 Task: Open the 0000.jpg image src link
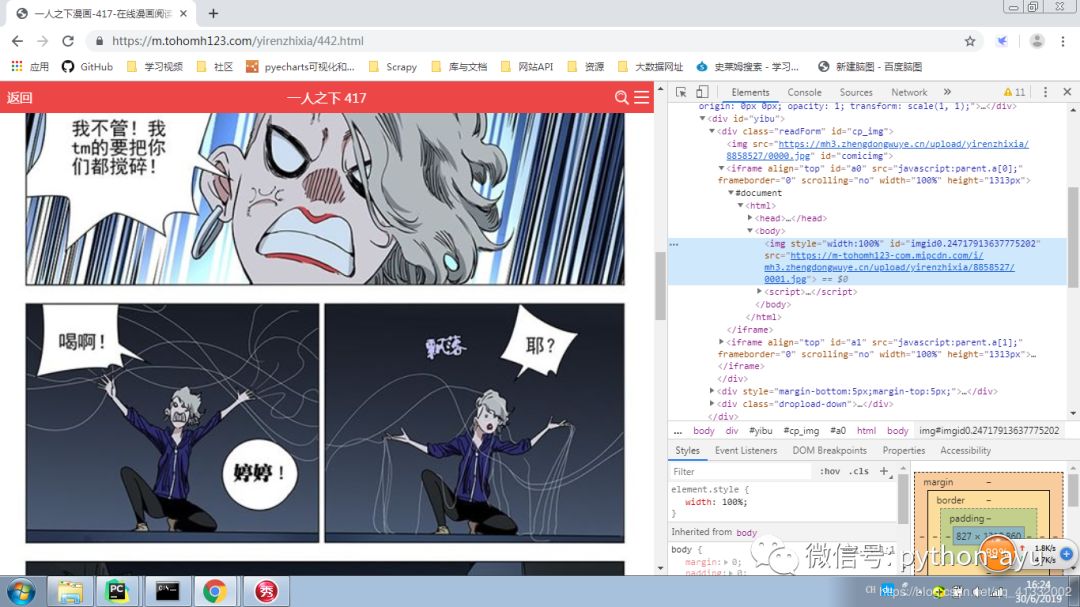877,150
